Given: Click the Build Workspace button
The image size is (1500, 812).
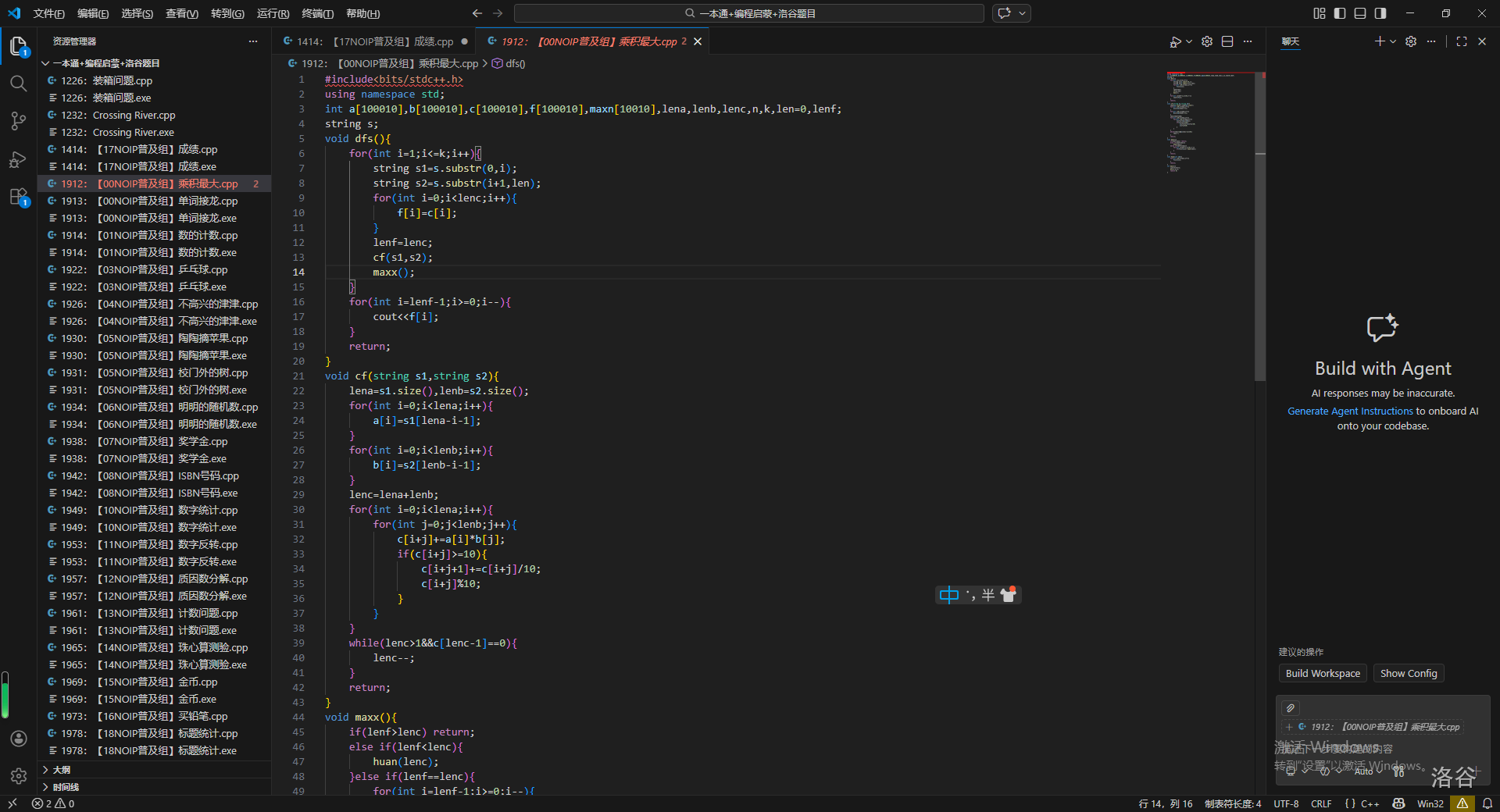Looking at the screenshot, I should pos(1322,674).
